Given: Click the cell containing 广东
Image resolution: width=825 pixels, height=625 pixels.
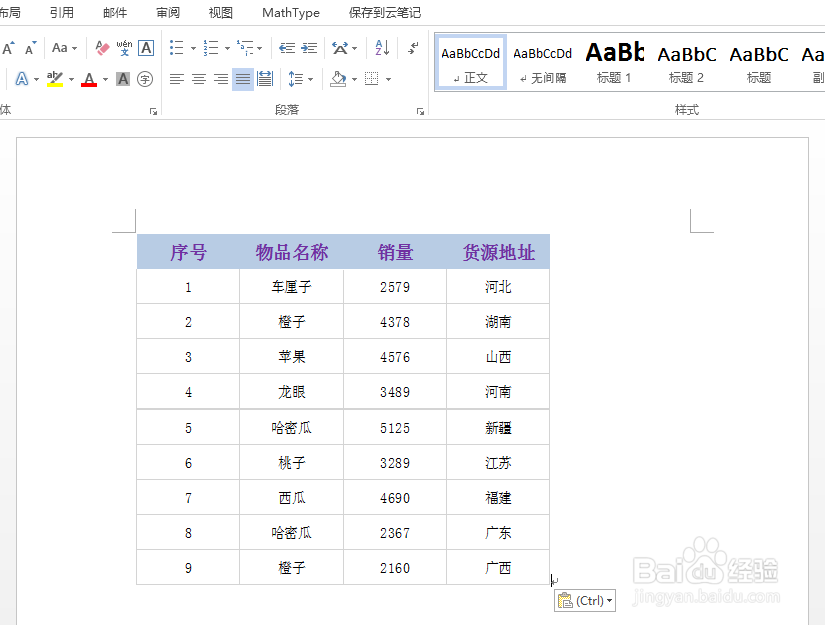Looking at the screenshot, I should pos(498,532).
